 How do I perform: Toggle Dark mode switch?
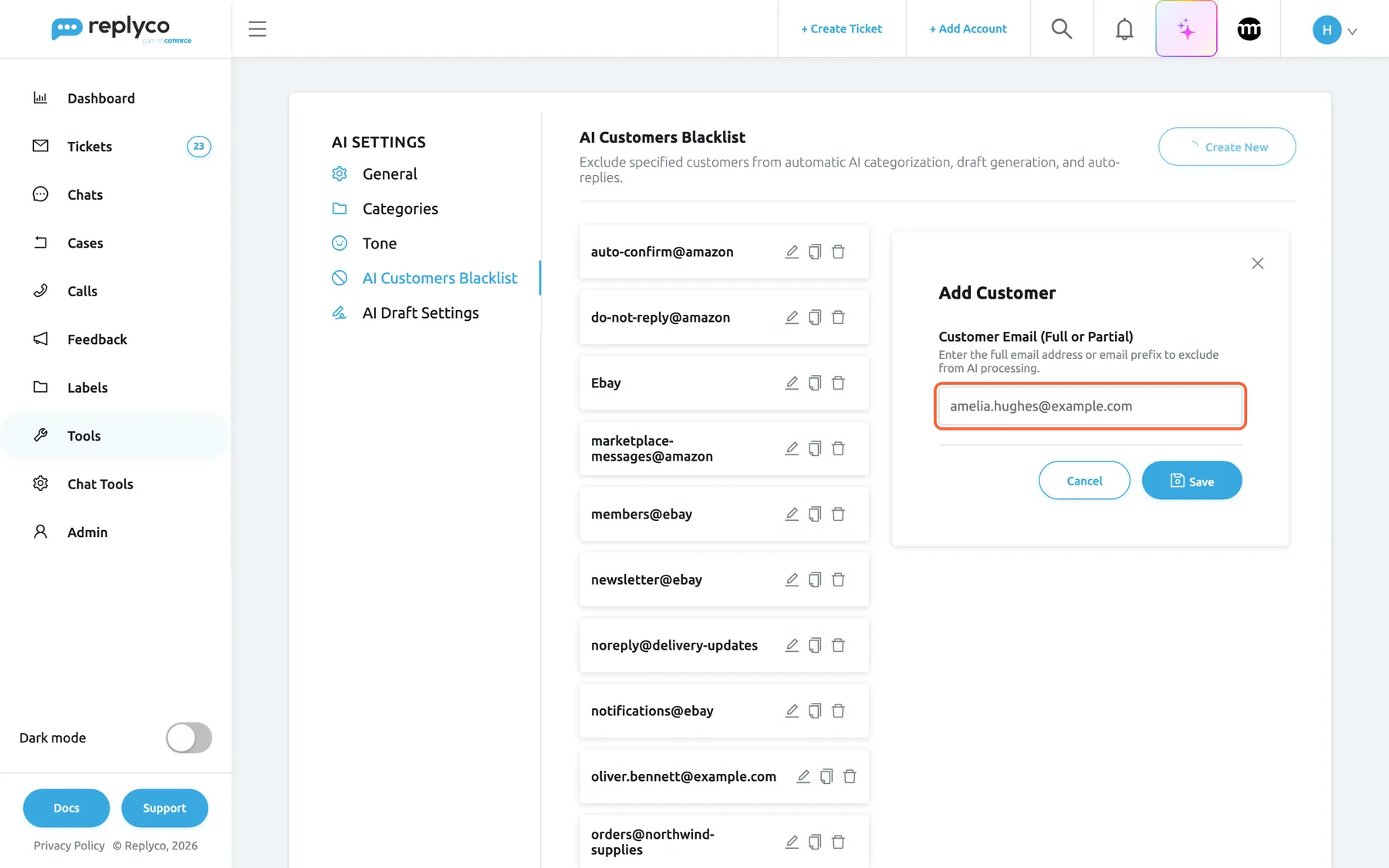point(189,738)
